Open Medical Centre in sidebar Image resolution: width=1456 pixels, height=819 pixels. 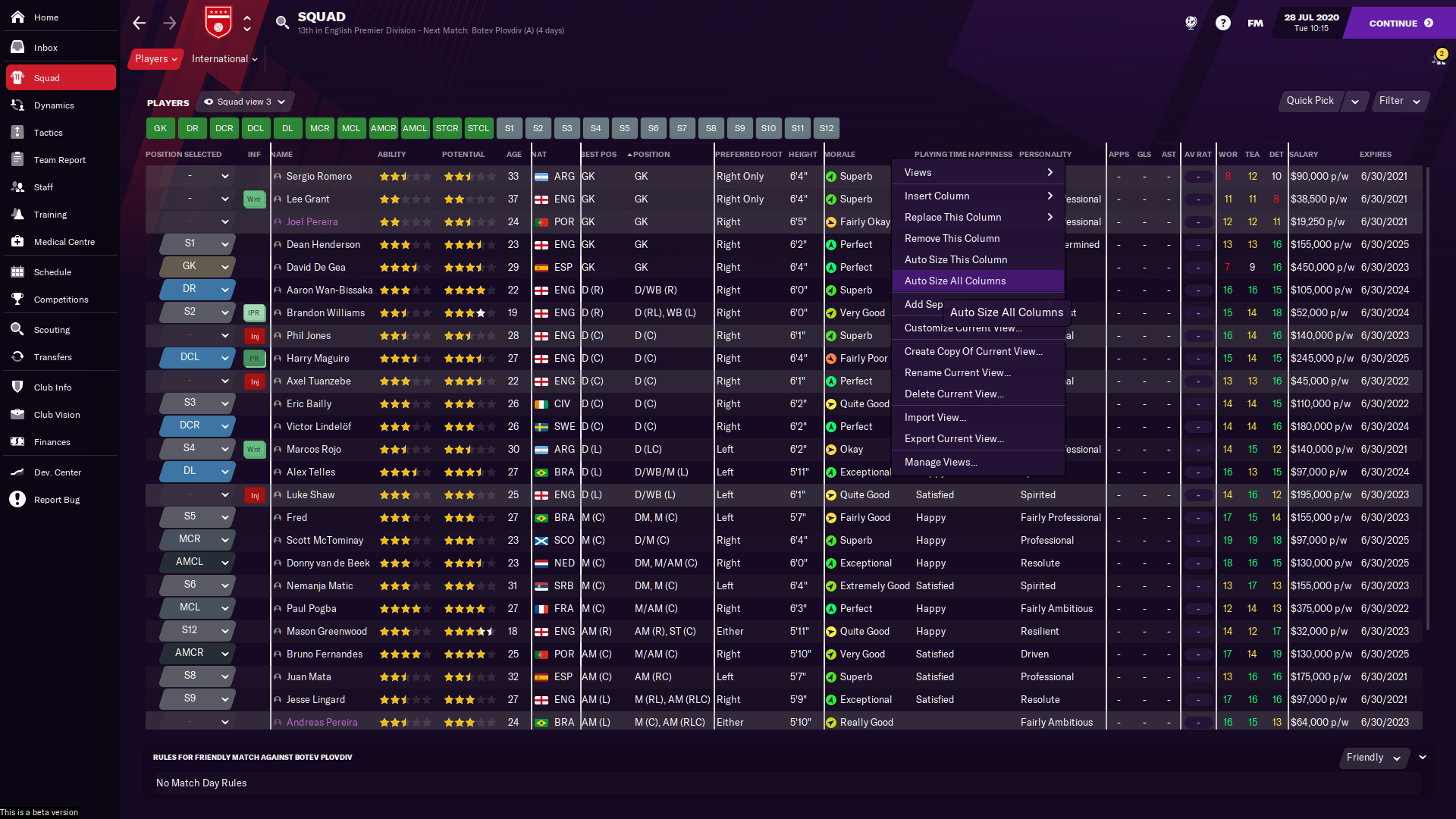point(64,242)
